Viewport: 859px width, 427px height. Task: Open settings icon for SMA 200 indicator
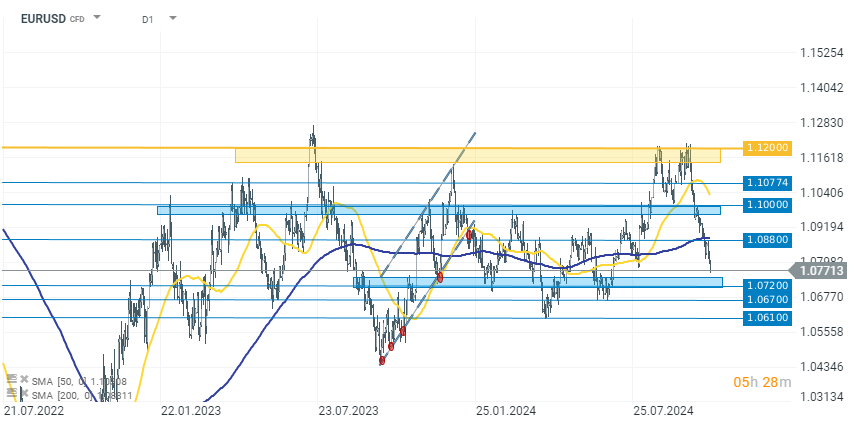click(12, 392)
